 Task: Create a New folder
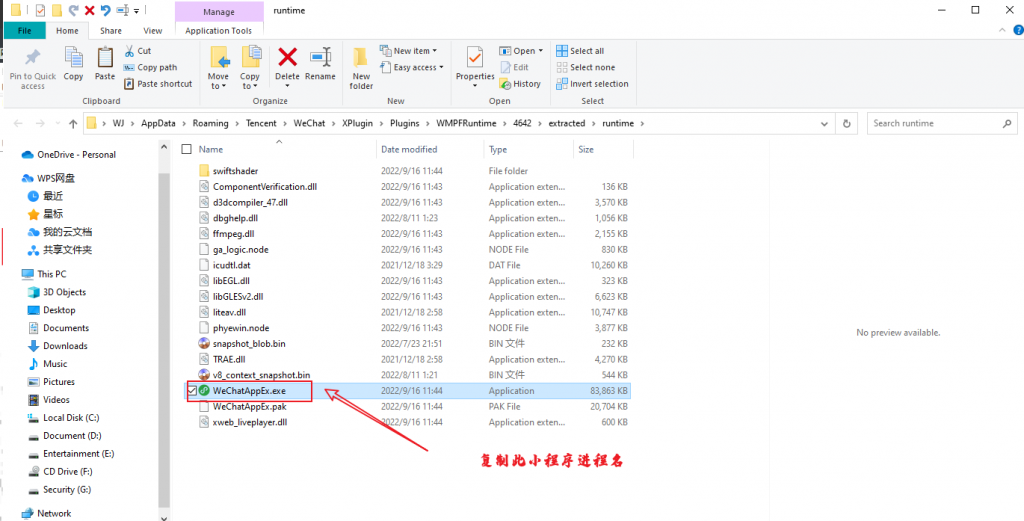361,67
